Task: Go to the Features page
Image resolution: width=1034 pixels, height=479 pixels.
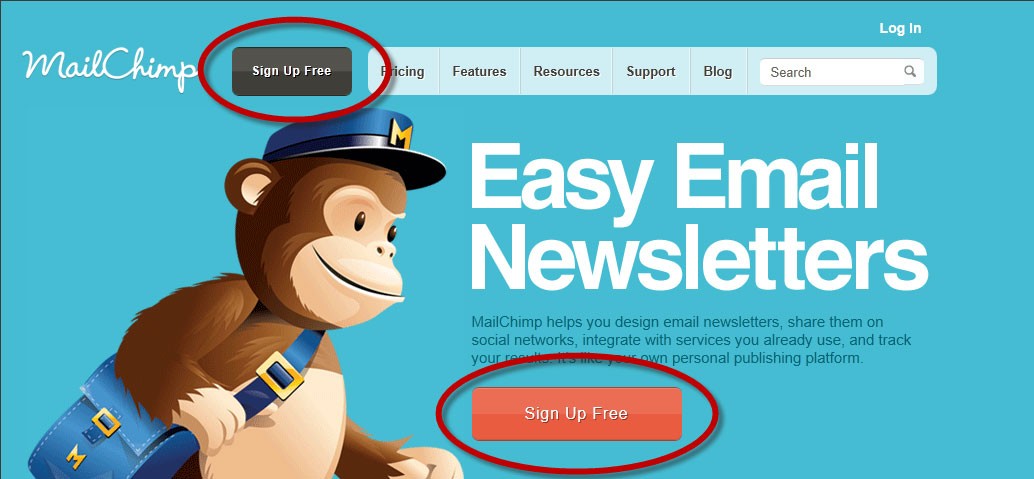Action: 479,71
